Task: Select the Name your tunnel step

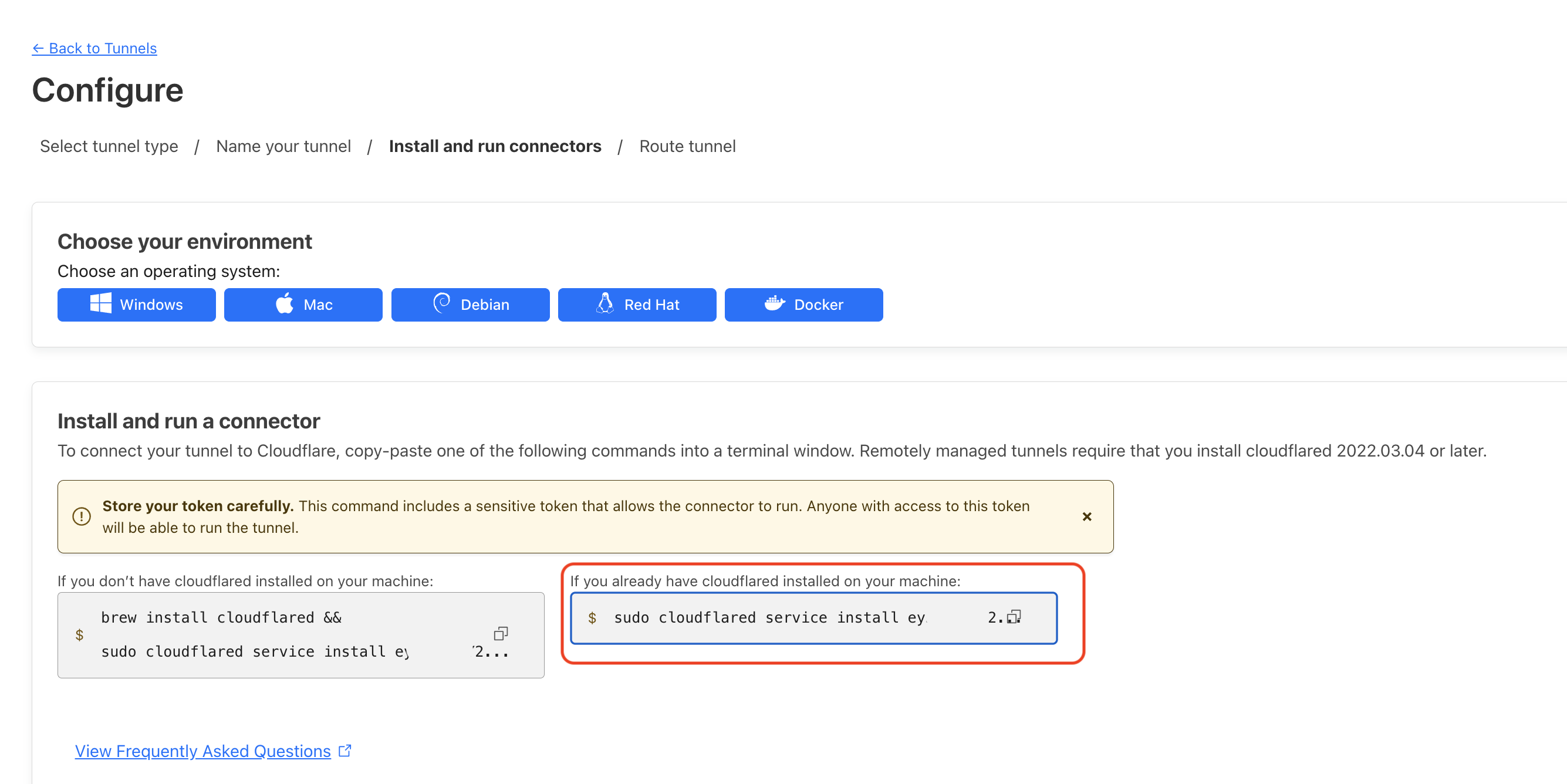Action: pos(284,146)
